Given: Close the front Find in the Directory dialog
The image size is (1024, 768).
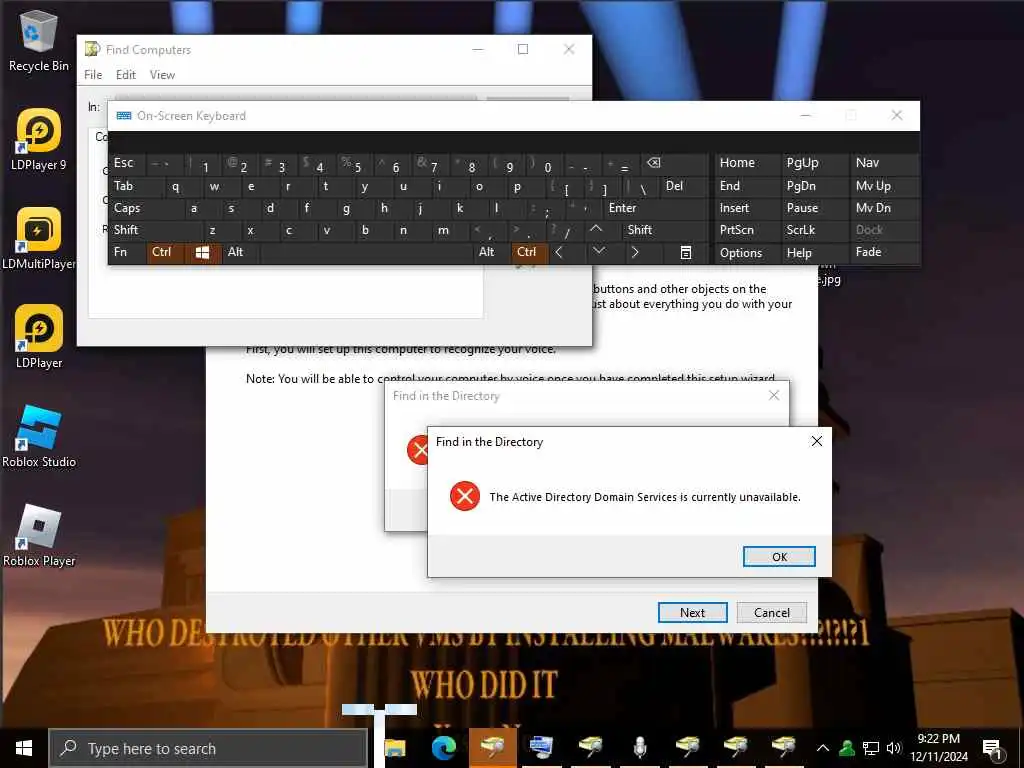Looking at the screenshot, I should (816, 441).
